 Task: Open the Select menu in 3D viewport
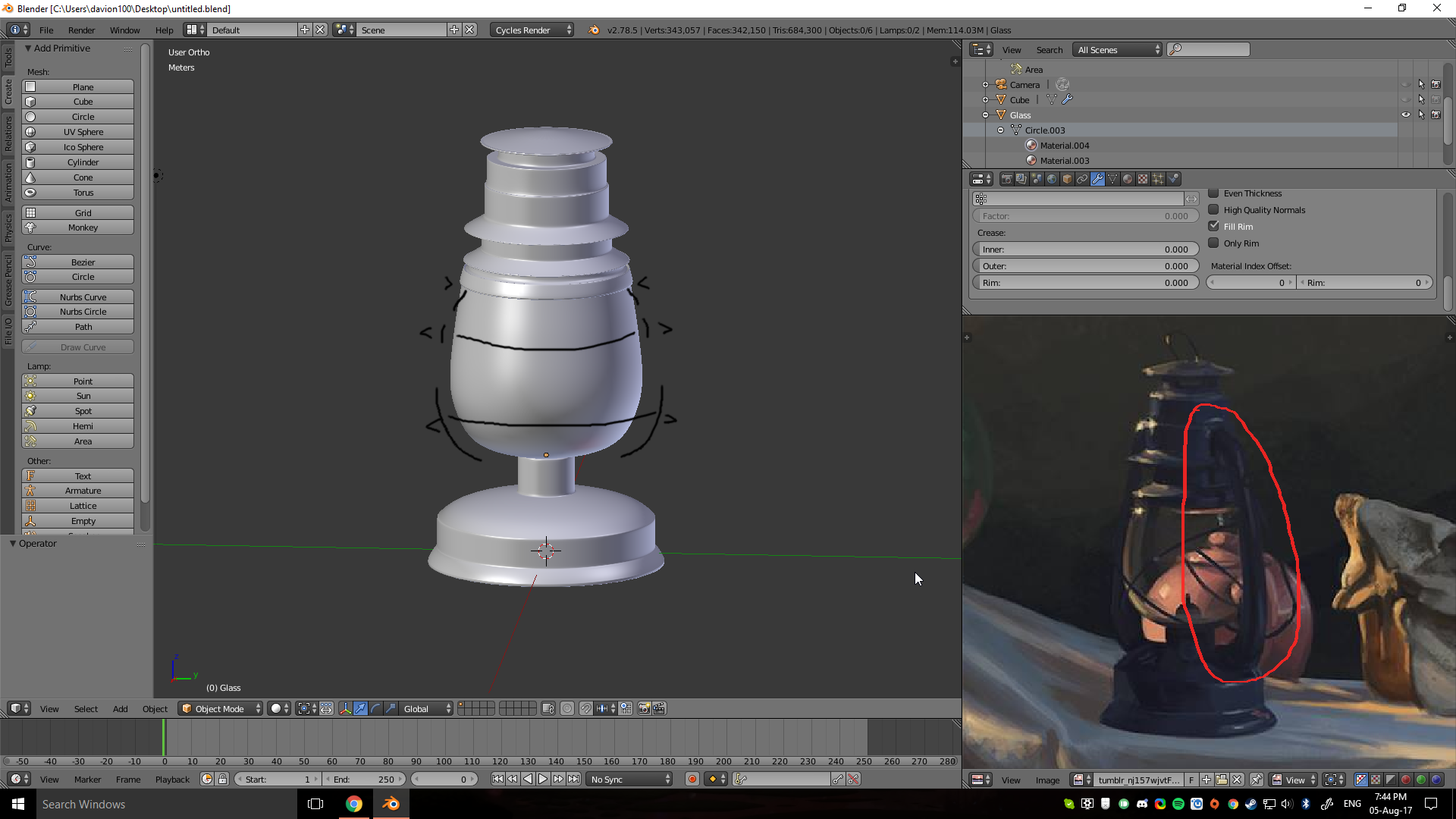86,708
